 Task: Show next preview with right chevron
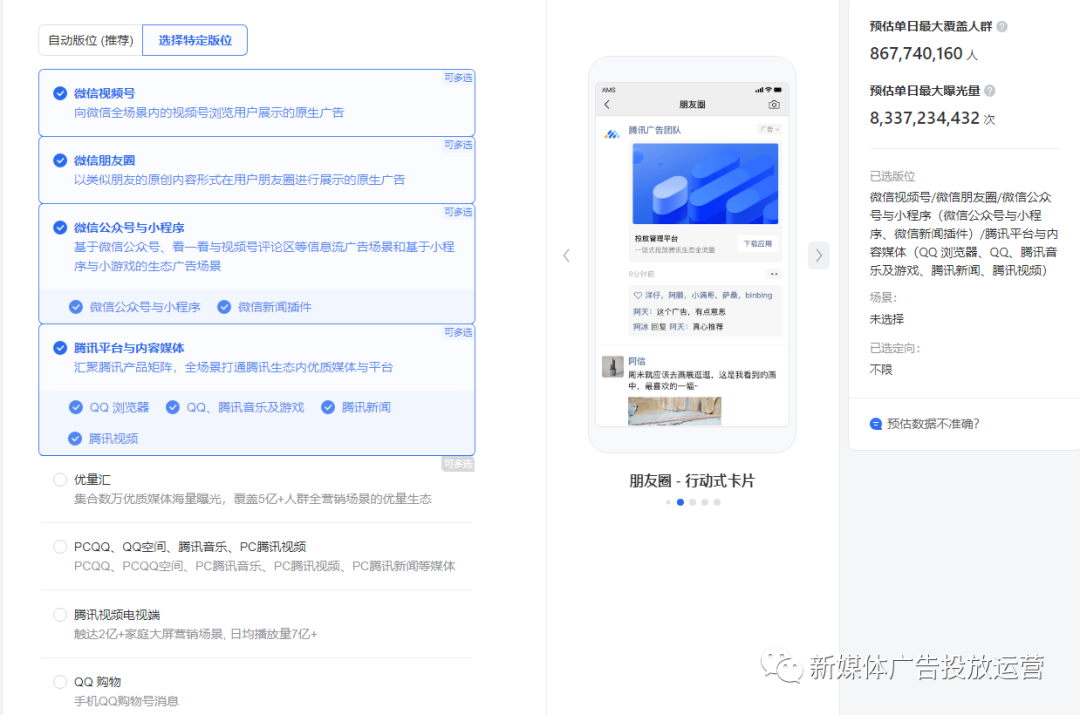[818, 256]
